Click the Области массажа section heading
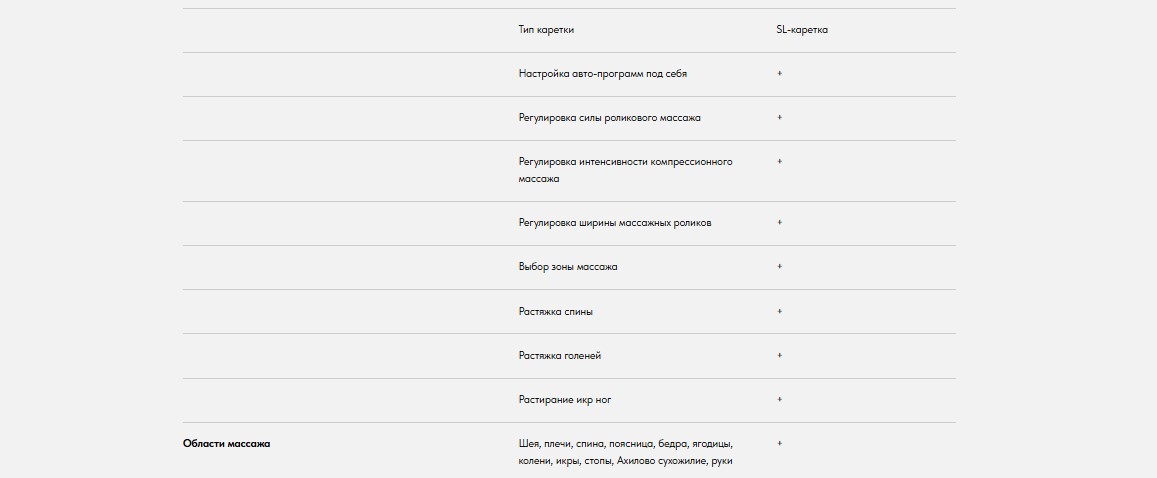The height and width of the screenshot is (478, 1157). [x=226, y=444]
